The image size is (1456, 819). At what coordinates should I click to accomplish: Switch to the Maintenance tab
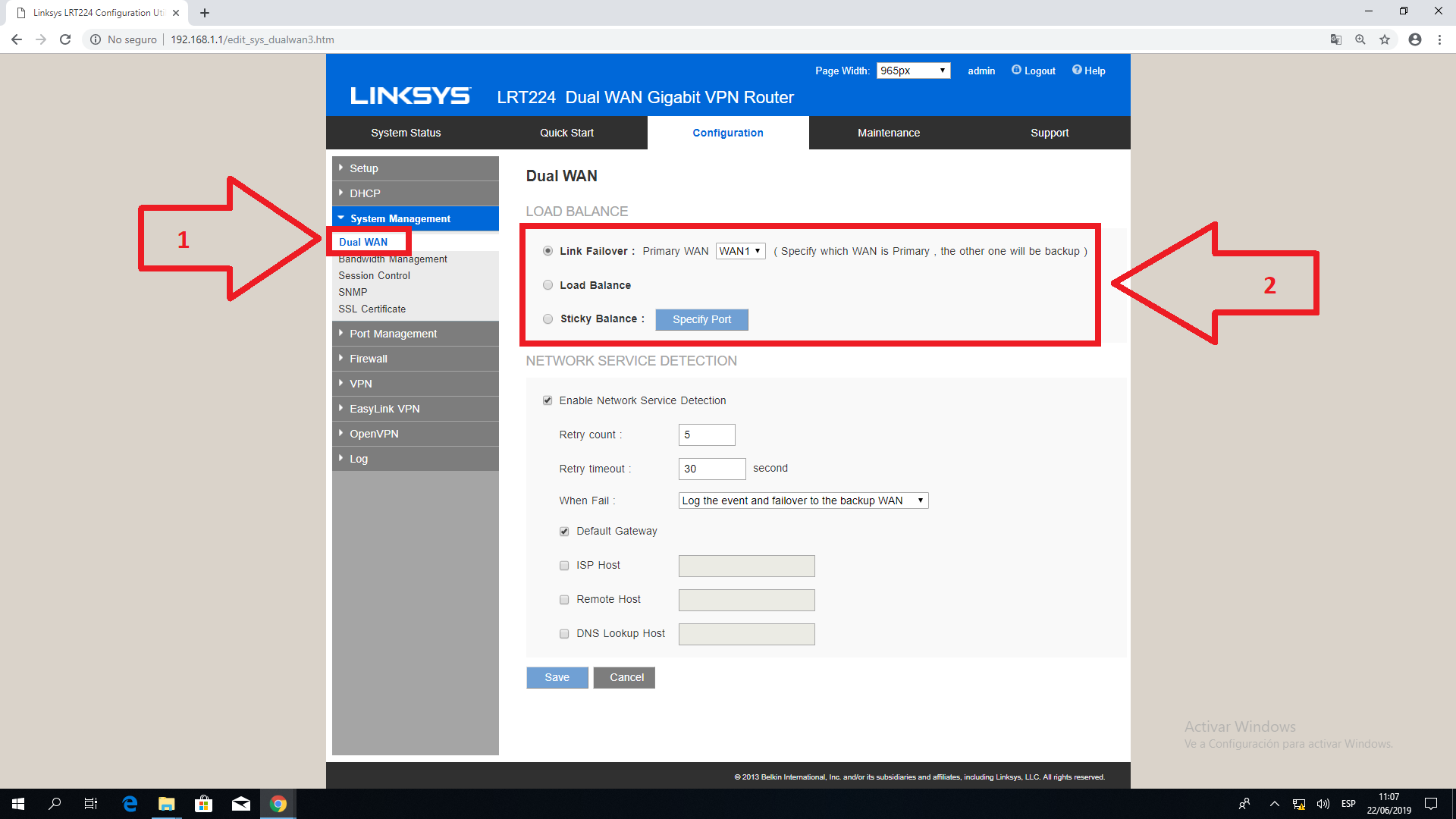[888, 133]
